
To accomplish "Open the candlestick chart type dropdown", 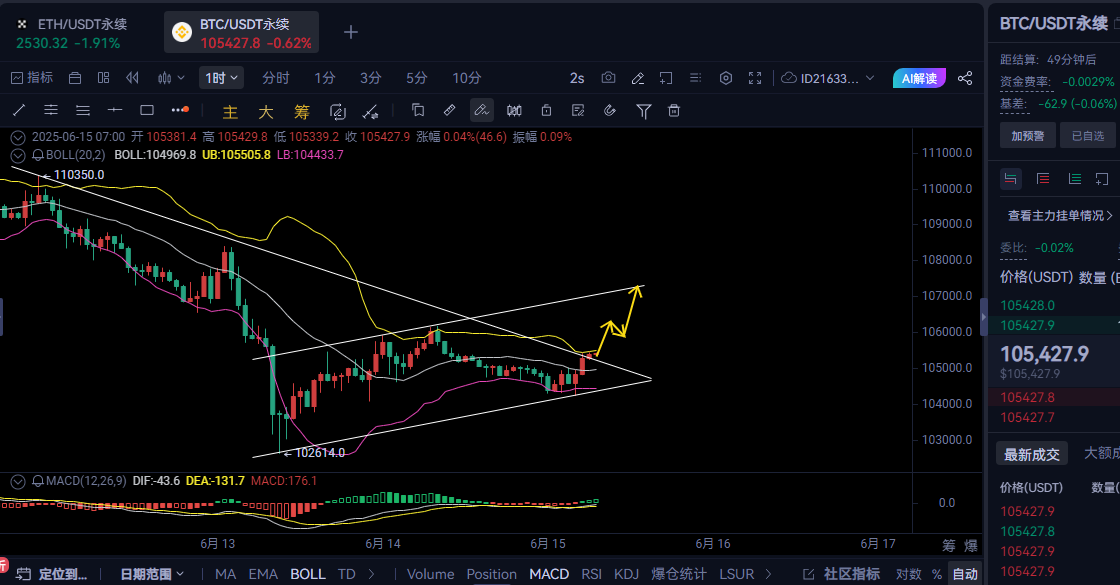I will pyautogui.click(x=171, y=78).
